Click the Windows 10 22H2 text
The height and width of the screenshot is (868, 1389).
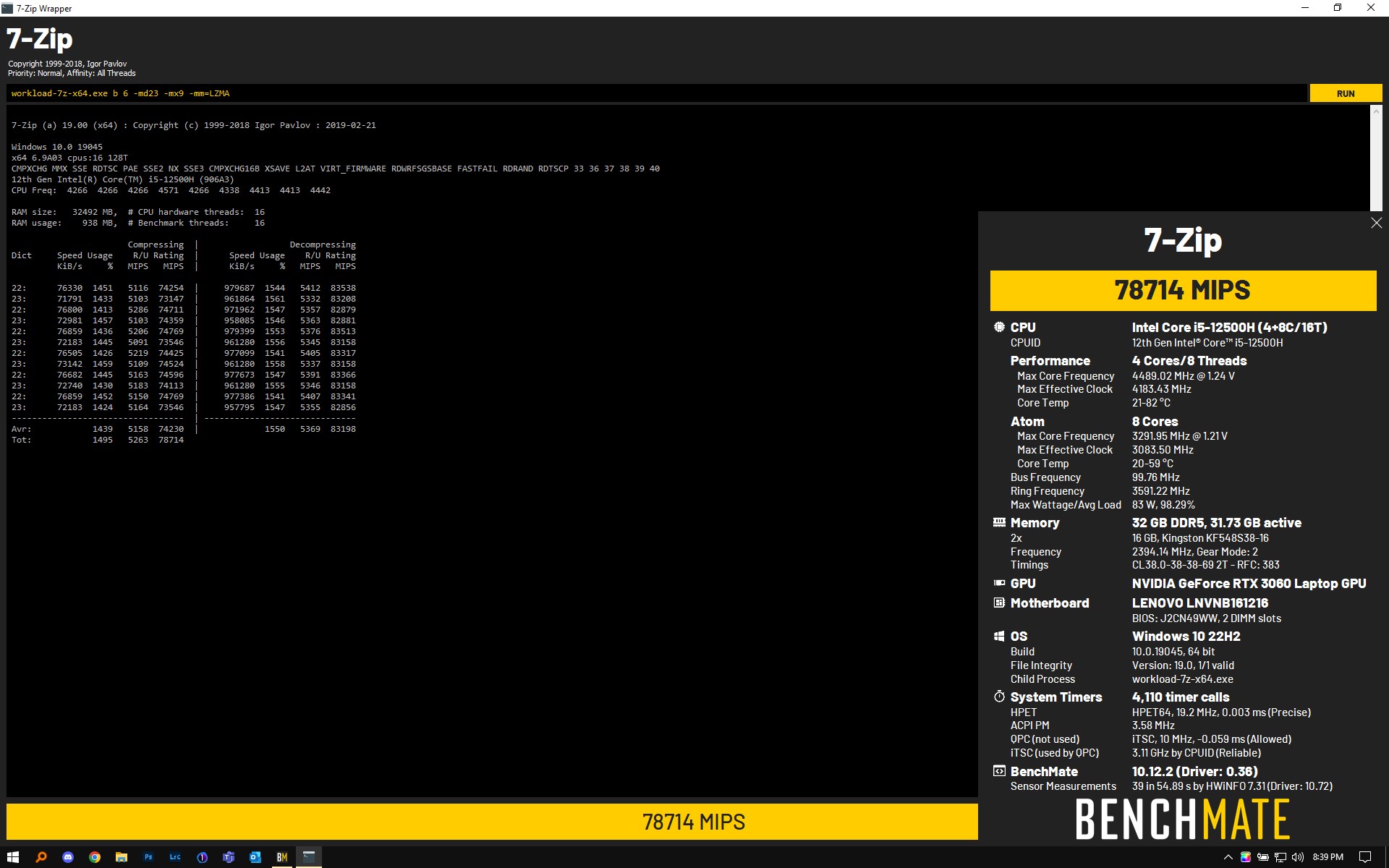click(1186, 636)
